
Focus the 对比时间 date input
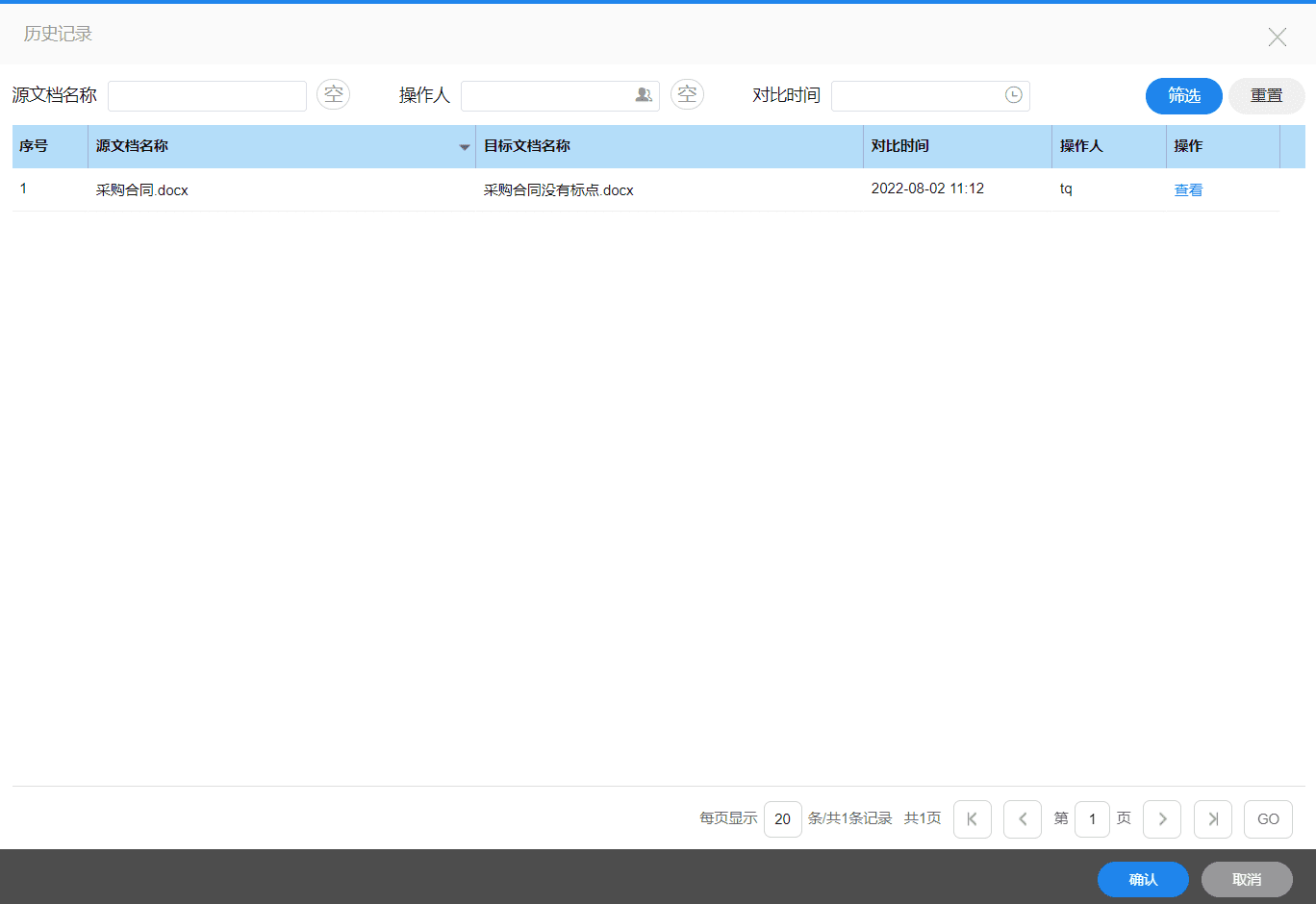(930, 96)
